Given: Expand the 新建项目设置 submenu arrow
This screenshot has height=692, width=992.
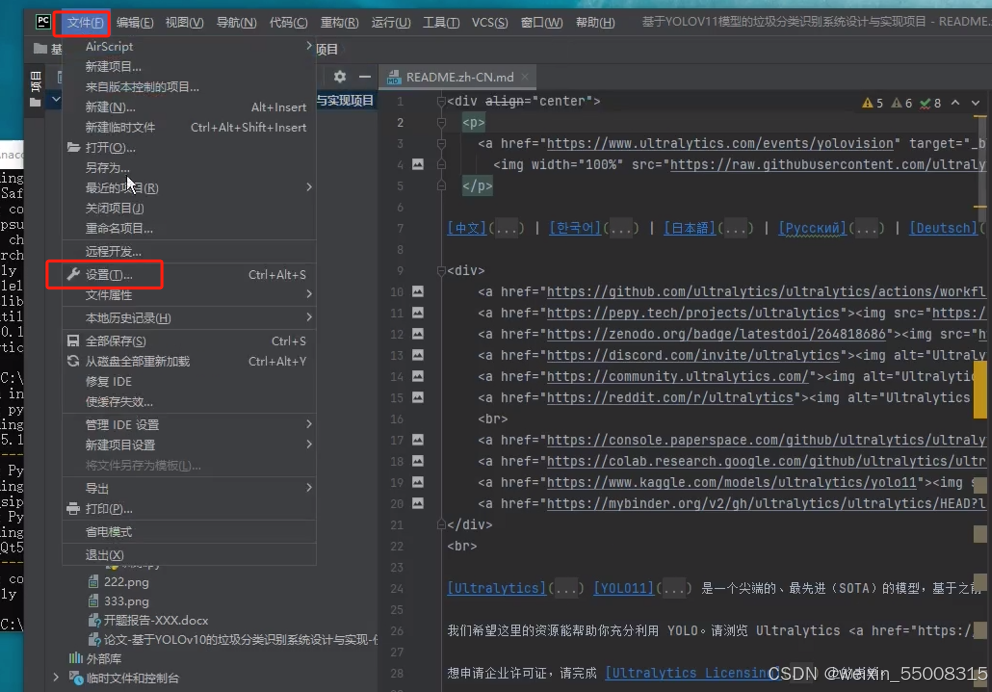Looking at the screenshot, I should 309,444.
